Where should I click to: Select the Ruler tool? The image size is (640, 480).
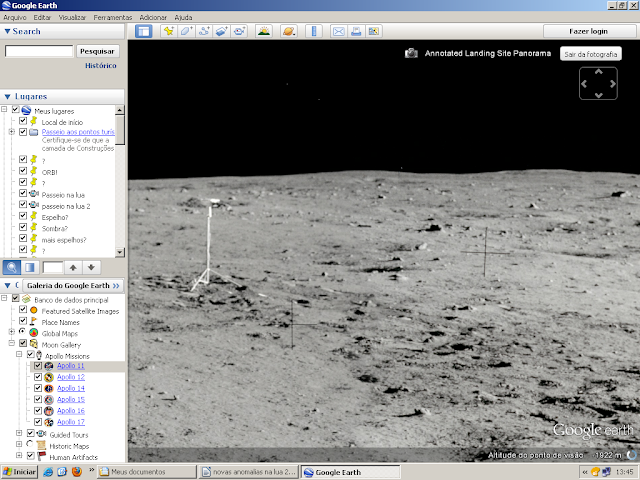point(314,31)
